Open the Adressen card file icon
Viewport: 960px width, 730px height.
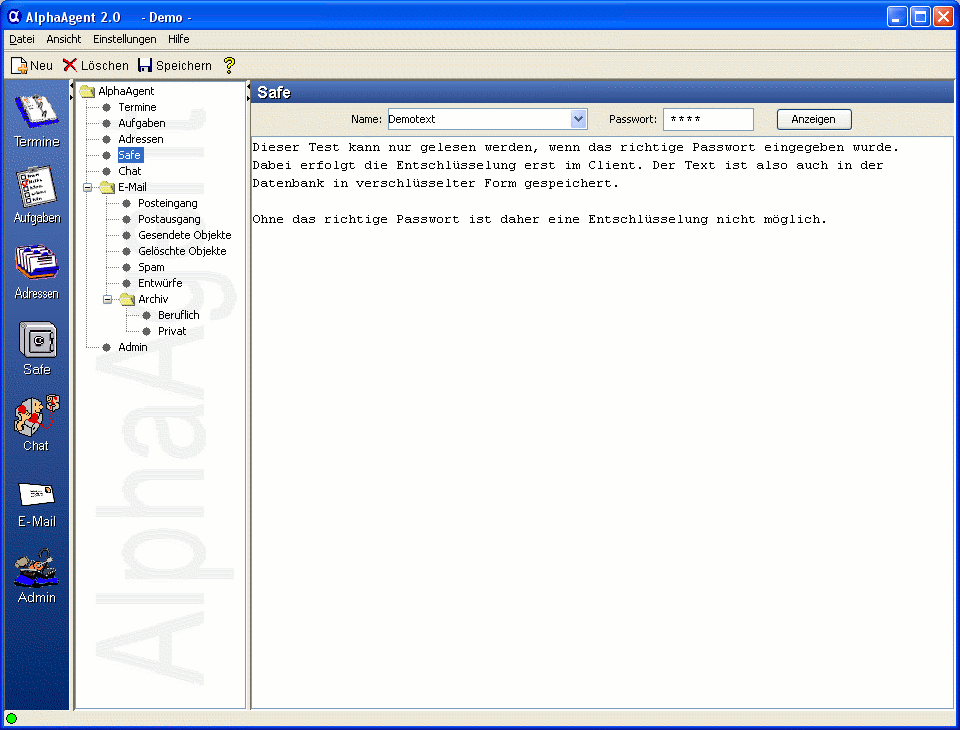coord(36,263)
